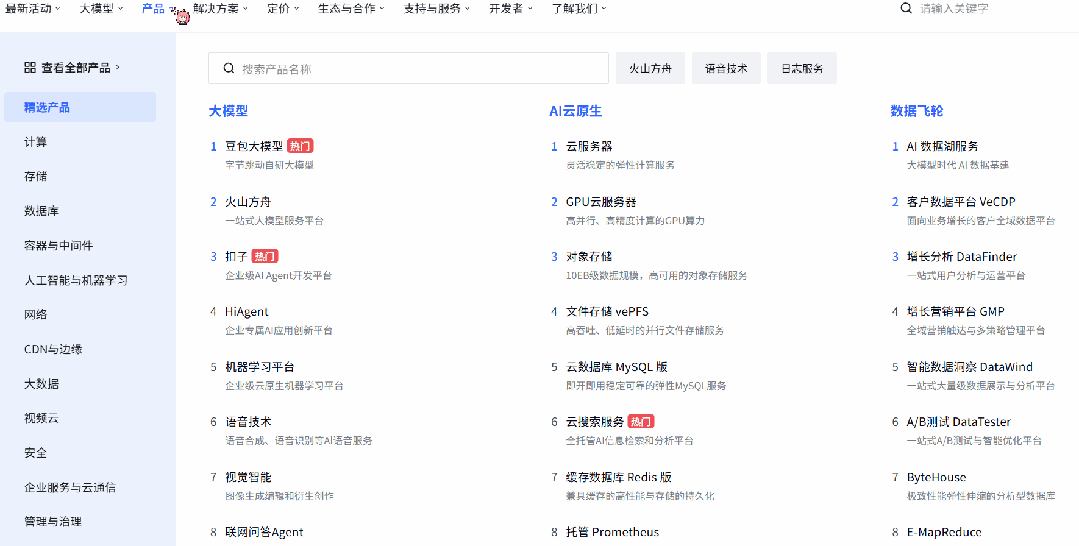This screenshot has height=546, width=1079.
Task: Open the ByteHouse product link
Action: (937, 477)
